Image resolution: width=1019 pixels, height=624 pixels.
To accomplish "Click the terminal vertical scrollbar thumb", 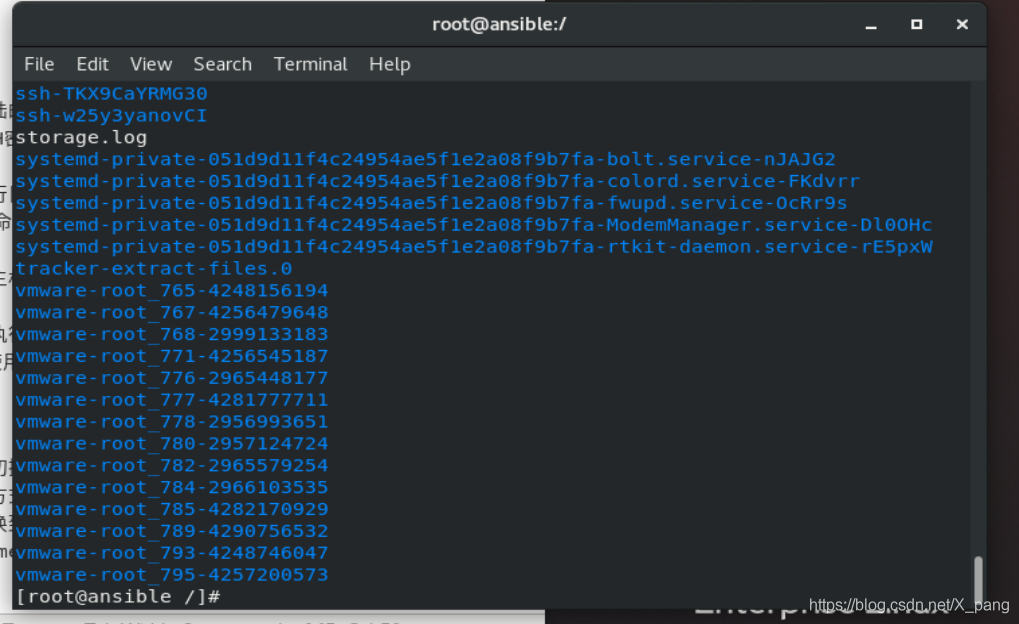I will (x=978, y=578).
